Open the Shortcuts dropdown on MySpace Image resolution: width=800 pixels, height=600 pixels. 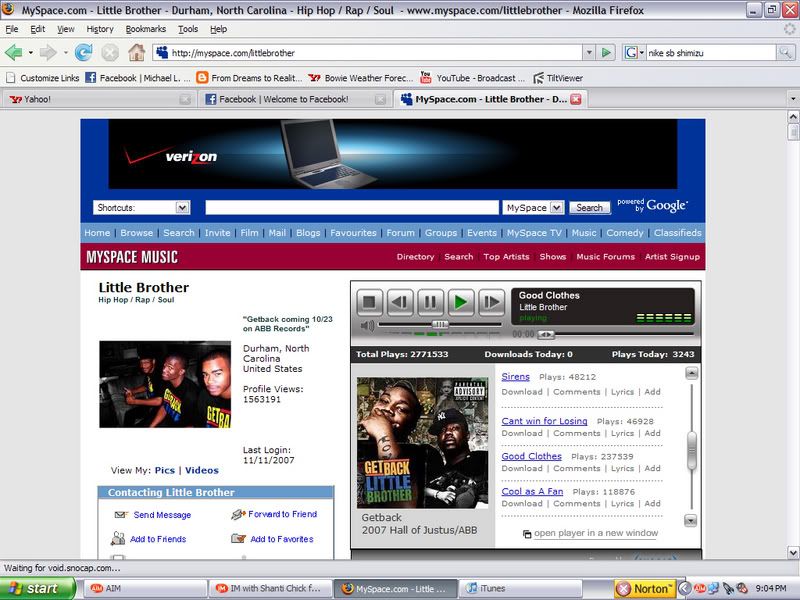[x=183, y=207]
